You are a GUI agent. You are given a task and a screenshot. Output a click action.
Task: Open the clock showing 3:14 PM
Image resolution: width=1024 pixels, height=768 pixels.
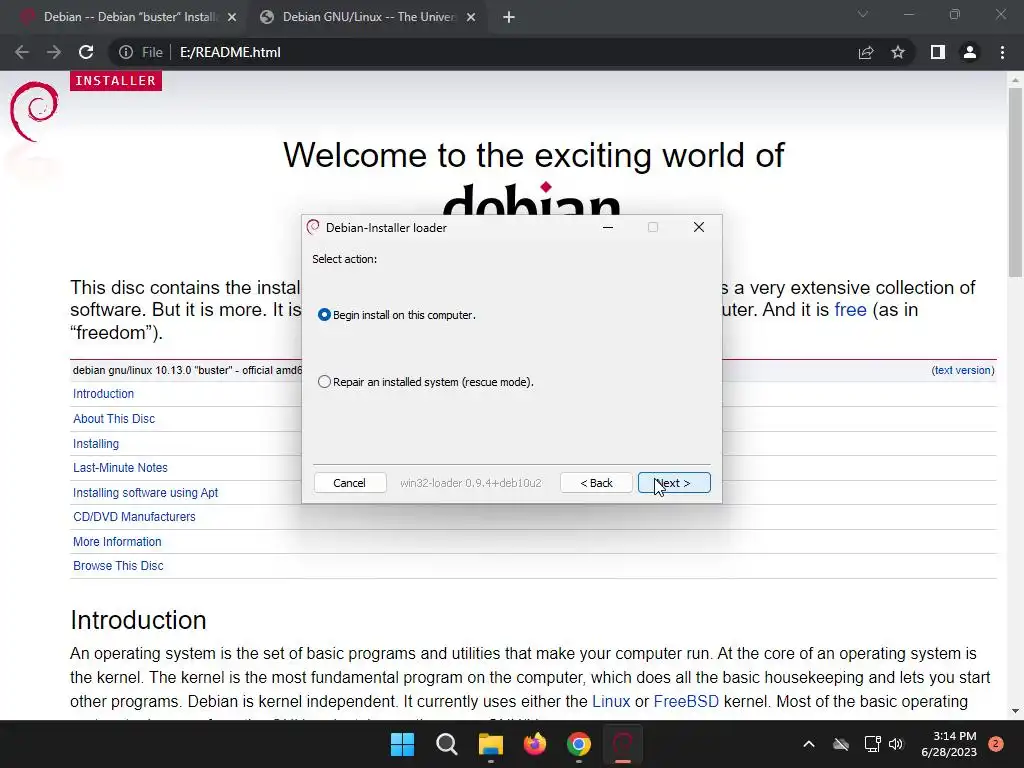coord(949,744)
